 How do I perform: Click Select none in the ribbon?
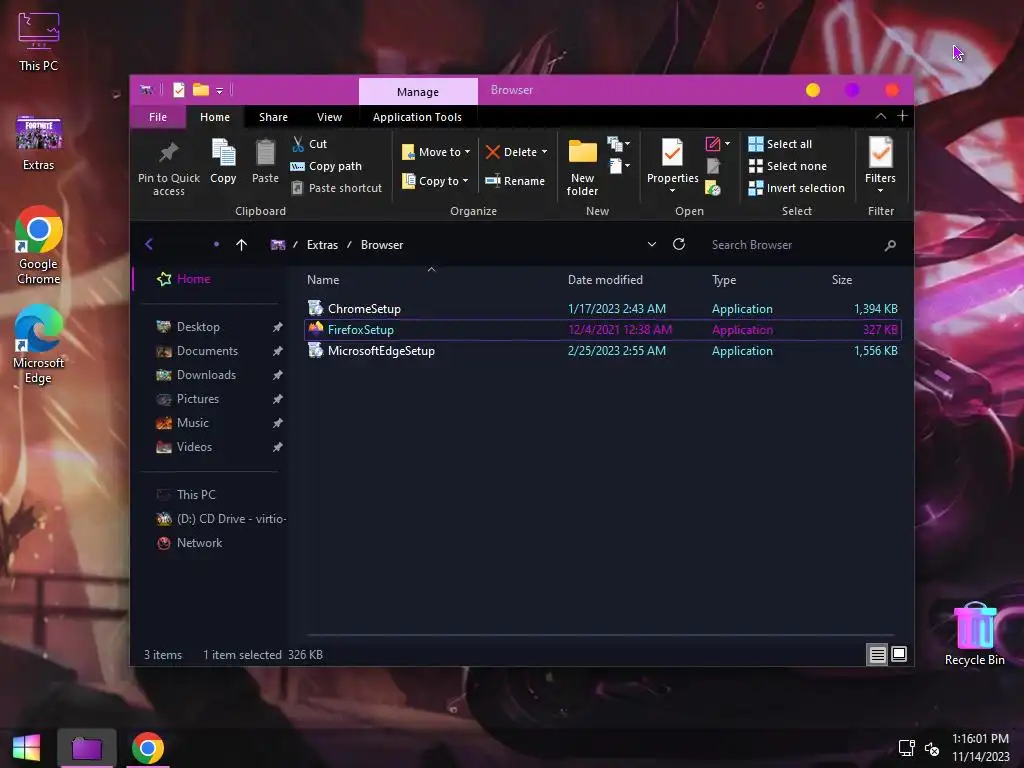(x=788, y=166)
